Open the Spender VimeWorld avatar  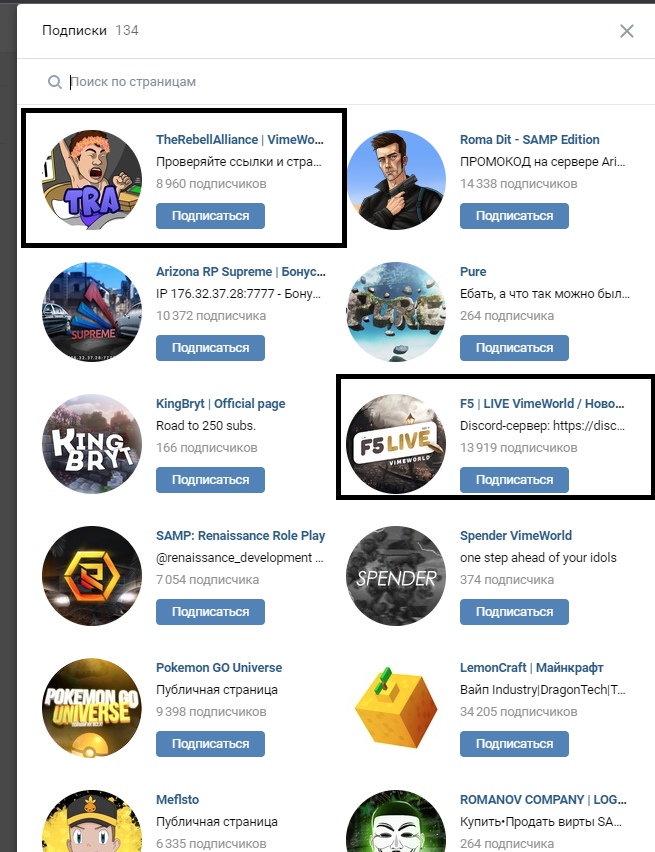pyautogui.click(x=396, y=576)
